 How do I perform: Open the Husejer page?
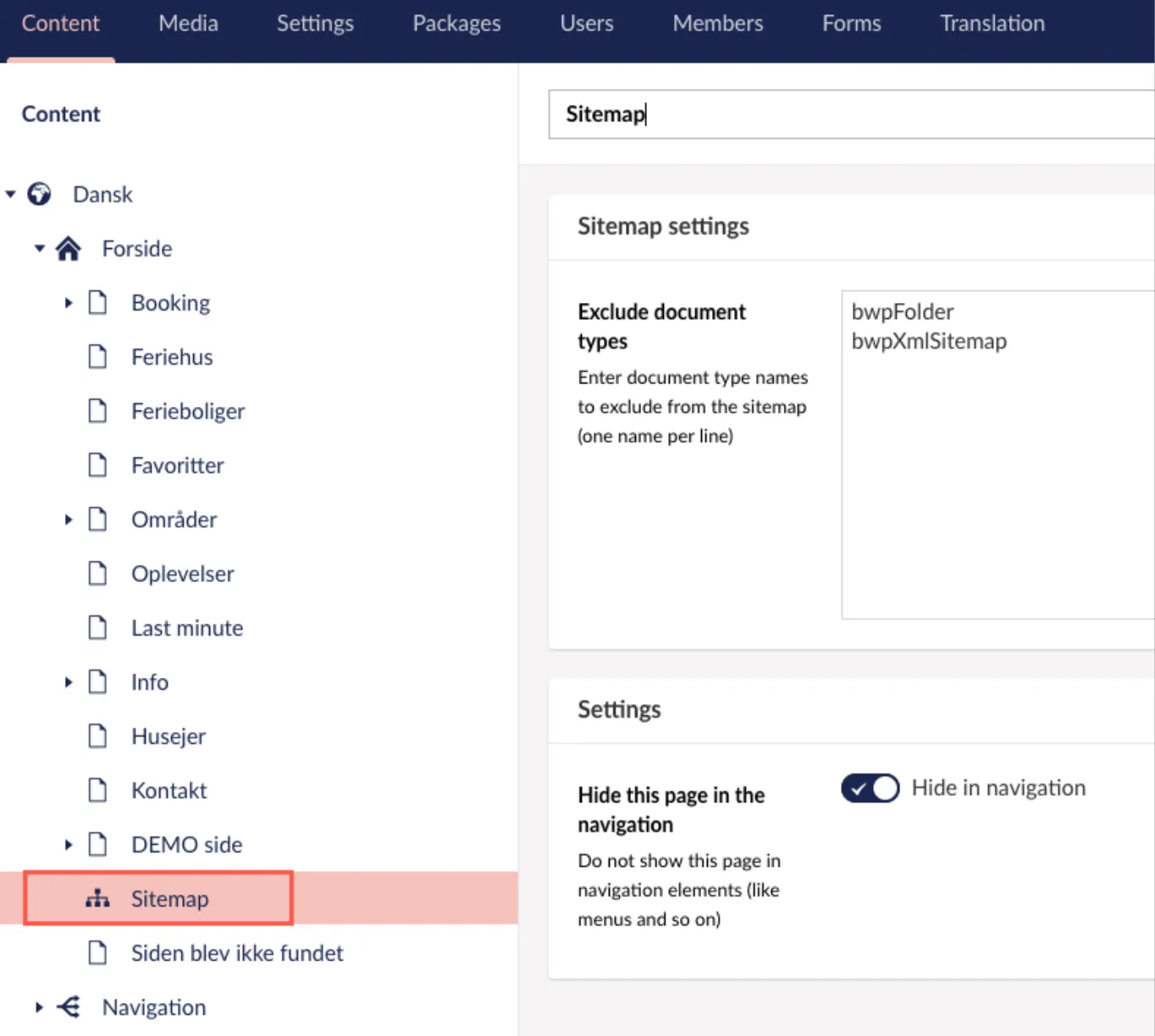(x=169, y=736)
